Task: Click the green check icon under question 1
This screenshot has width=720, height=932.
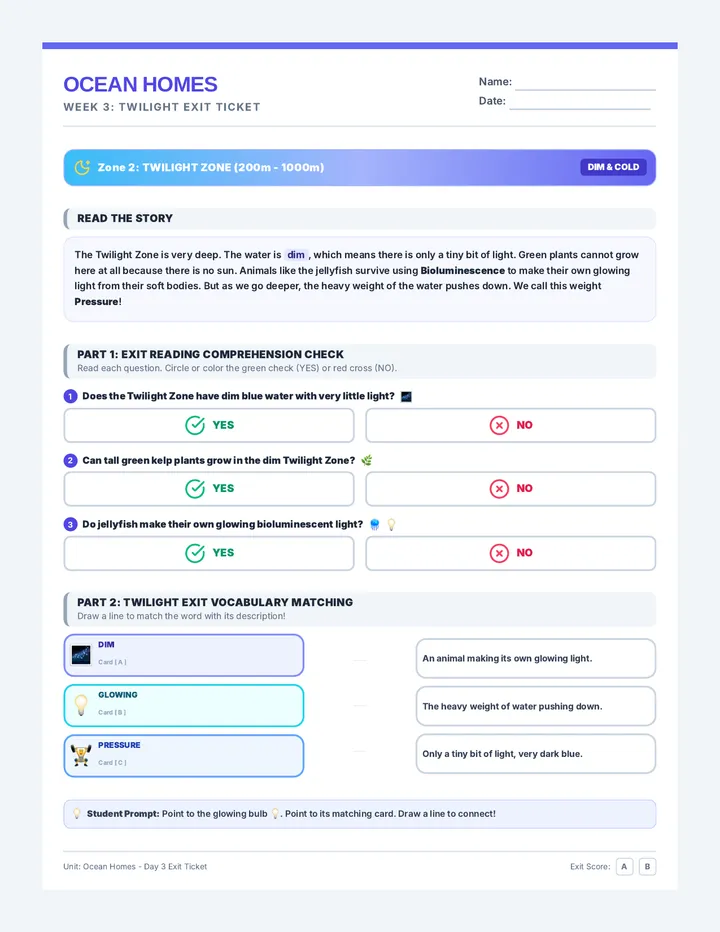Action: [x=195, y=425]
